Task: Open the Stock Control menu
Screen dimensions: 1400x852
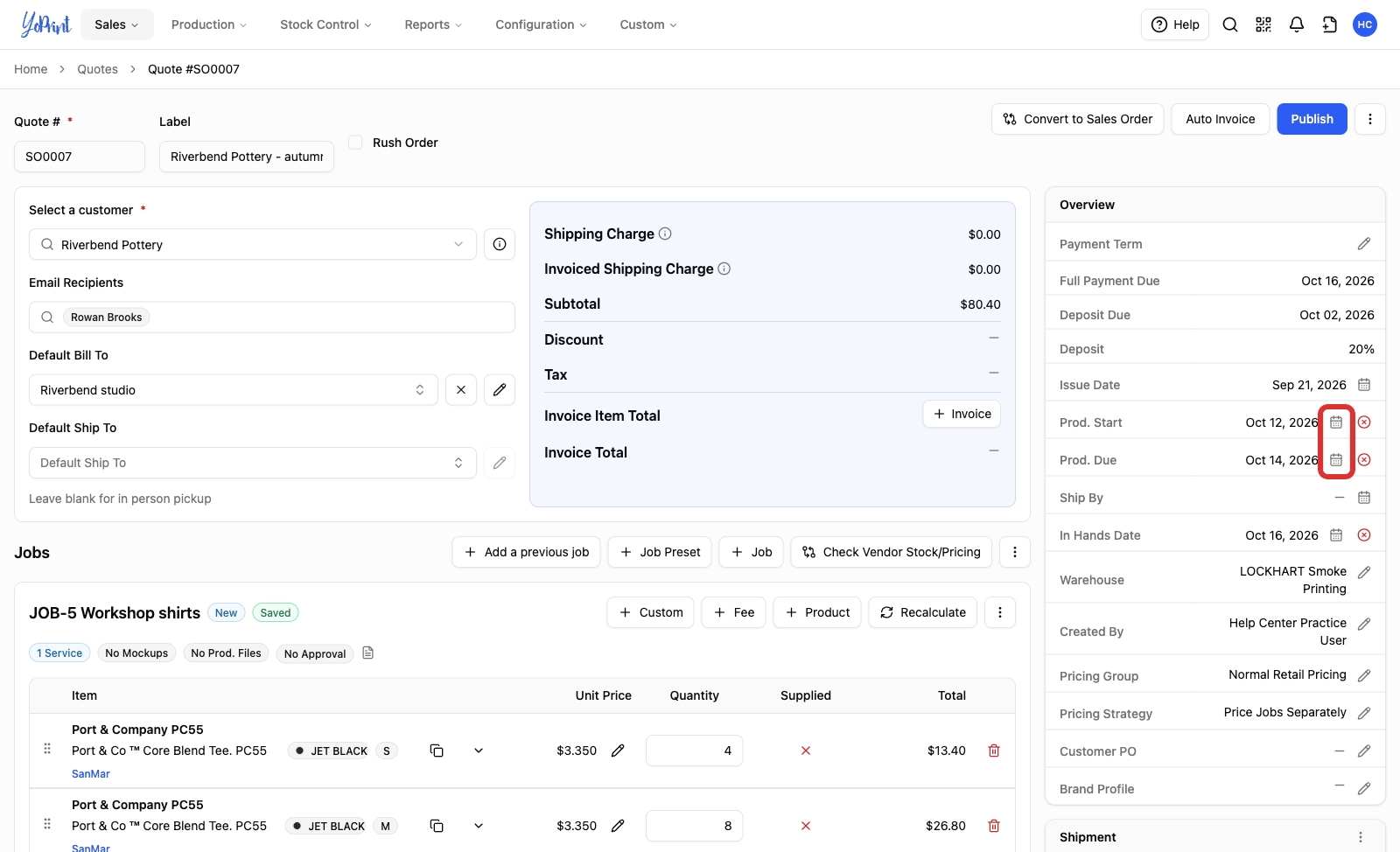Action: point(325,24)
